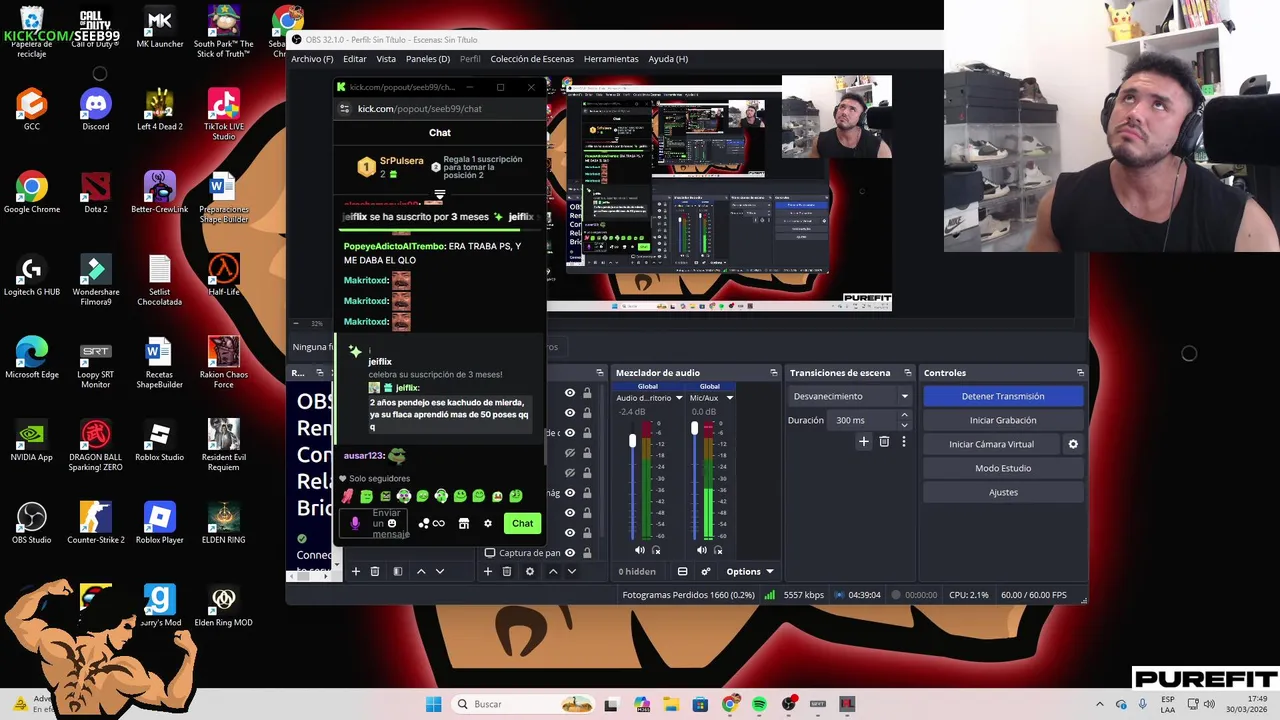Click Detener Transmisión button
1280x720 pixels.
[1003, 396]
